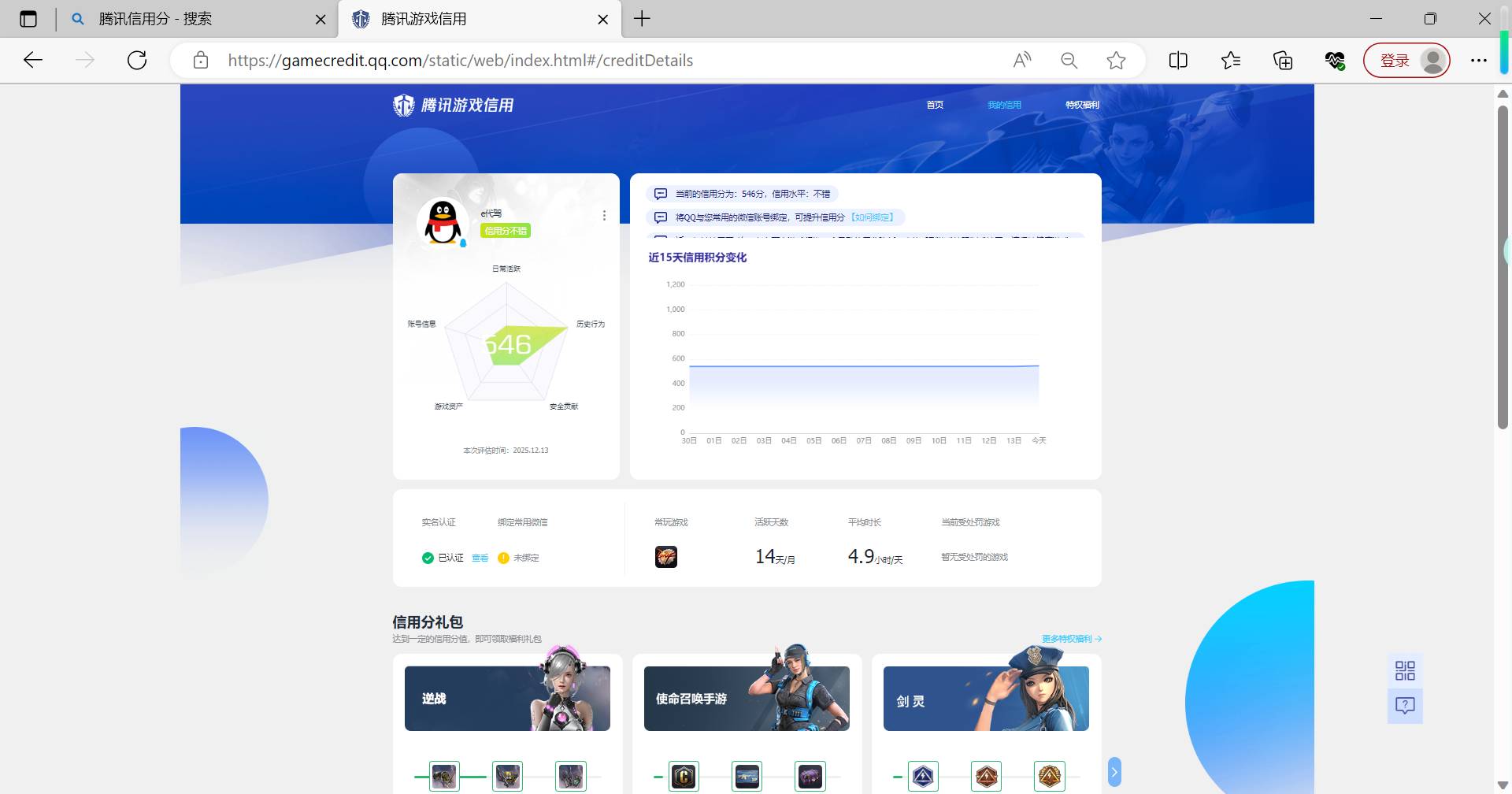Click the 腾讯游戏信用 shield logo
This screenshot has width=1512, height=794.
click(404, 105)
